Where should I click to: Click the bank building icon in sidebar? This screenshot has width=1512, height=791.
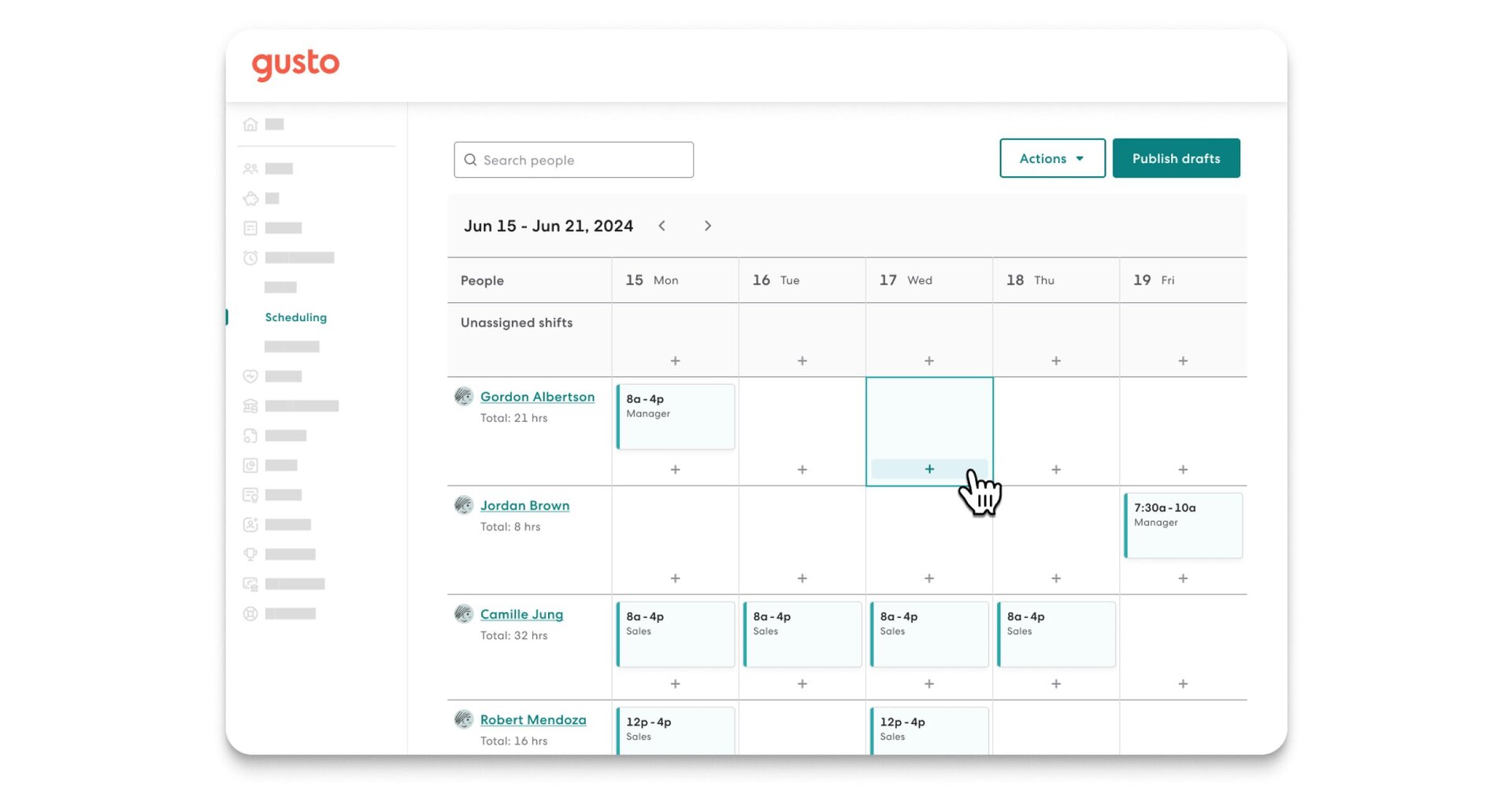pos(250,405)
